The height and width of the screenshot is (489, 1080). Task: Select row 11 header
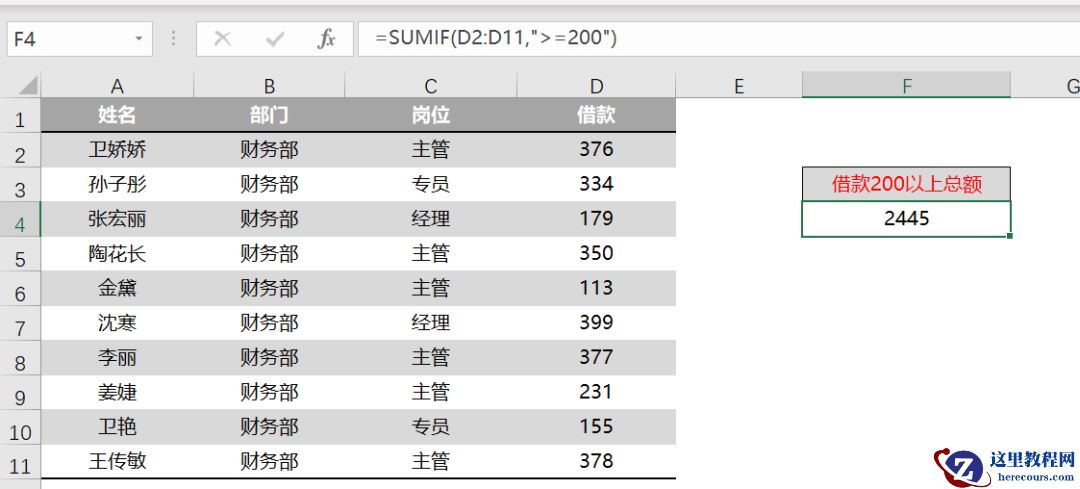(20, 464)
